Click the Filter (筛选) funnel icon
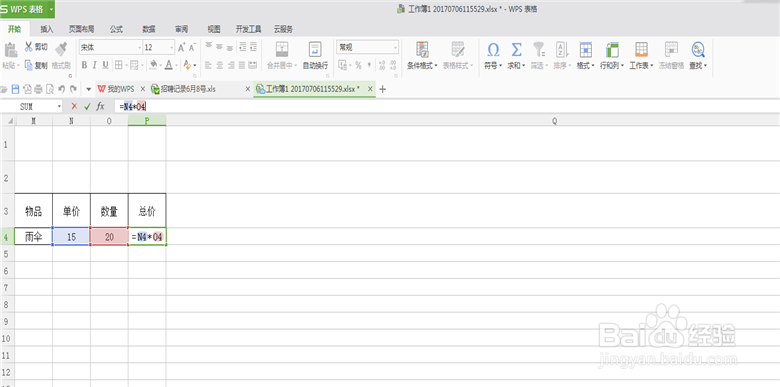The image size is (780, 387). (539, 50)
